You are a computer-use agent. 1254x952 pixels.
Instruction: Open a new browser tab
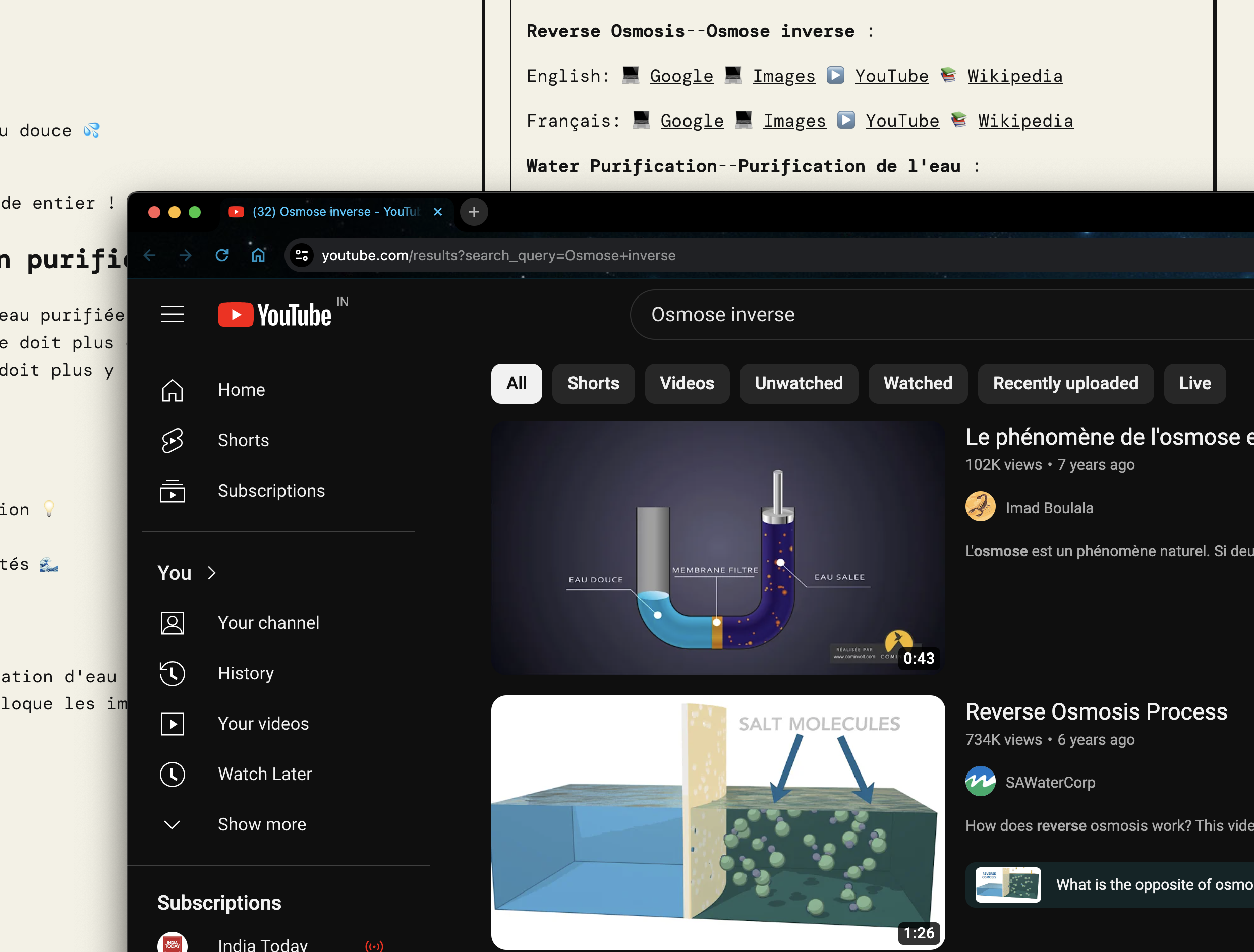pos(474,212)
